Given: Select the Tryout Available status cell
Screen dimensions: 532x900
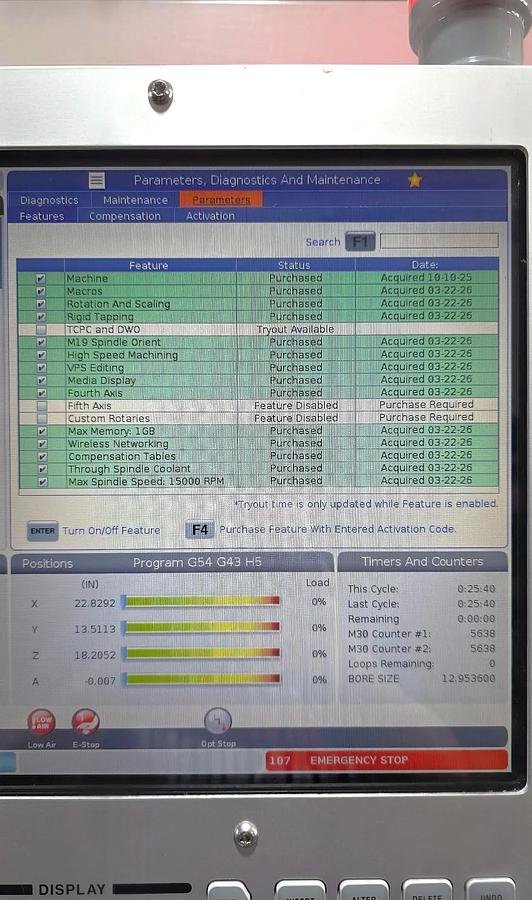Looking at the screenshot, I should click(x=296, y=329).
